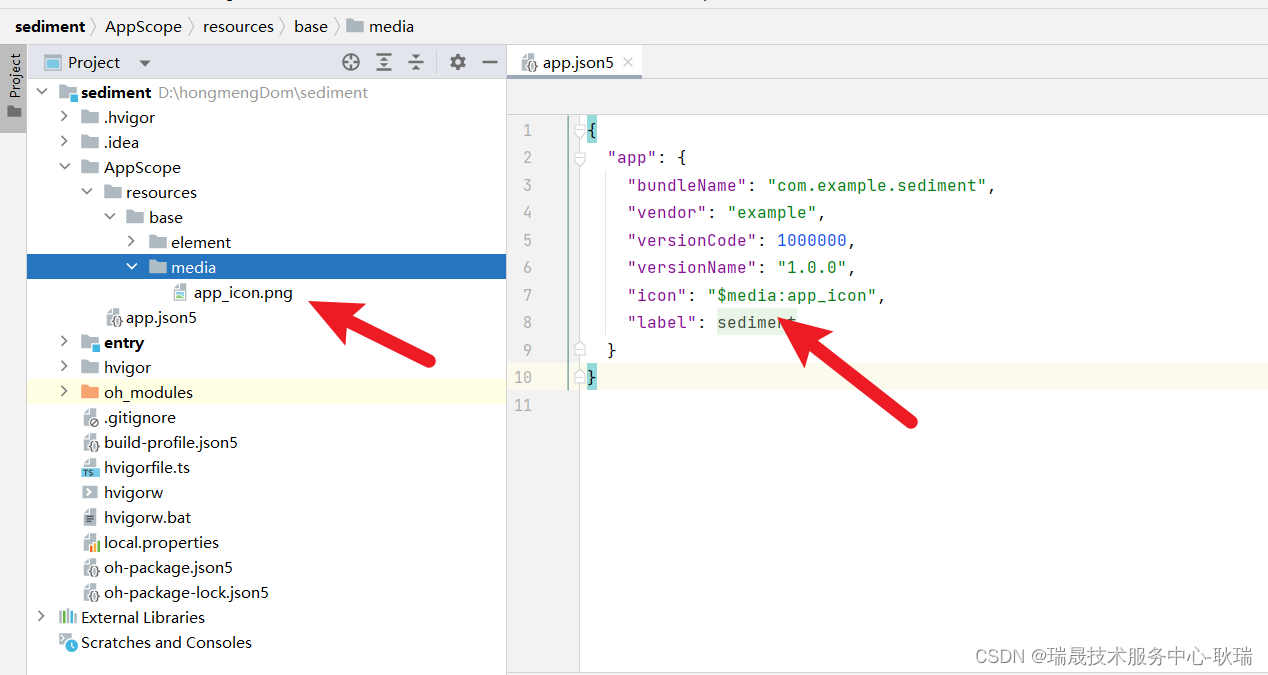Open hvigorfile.ts in the project tree
Screen dimensions: 1268x675
point(146,468)
